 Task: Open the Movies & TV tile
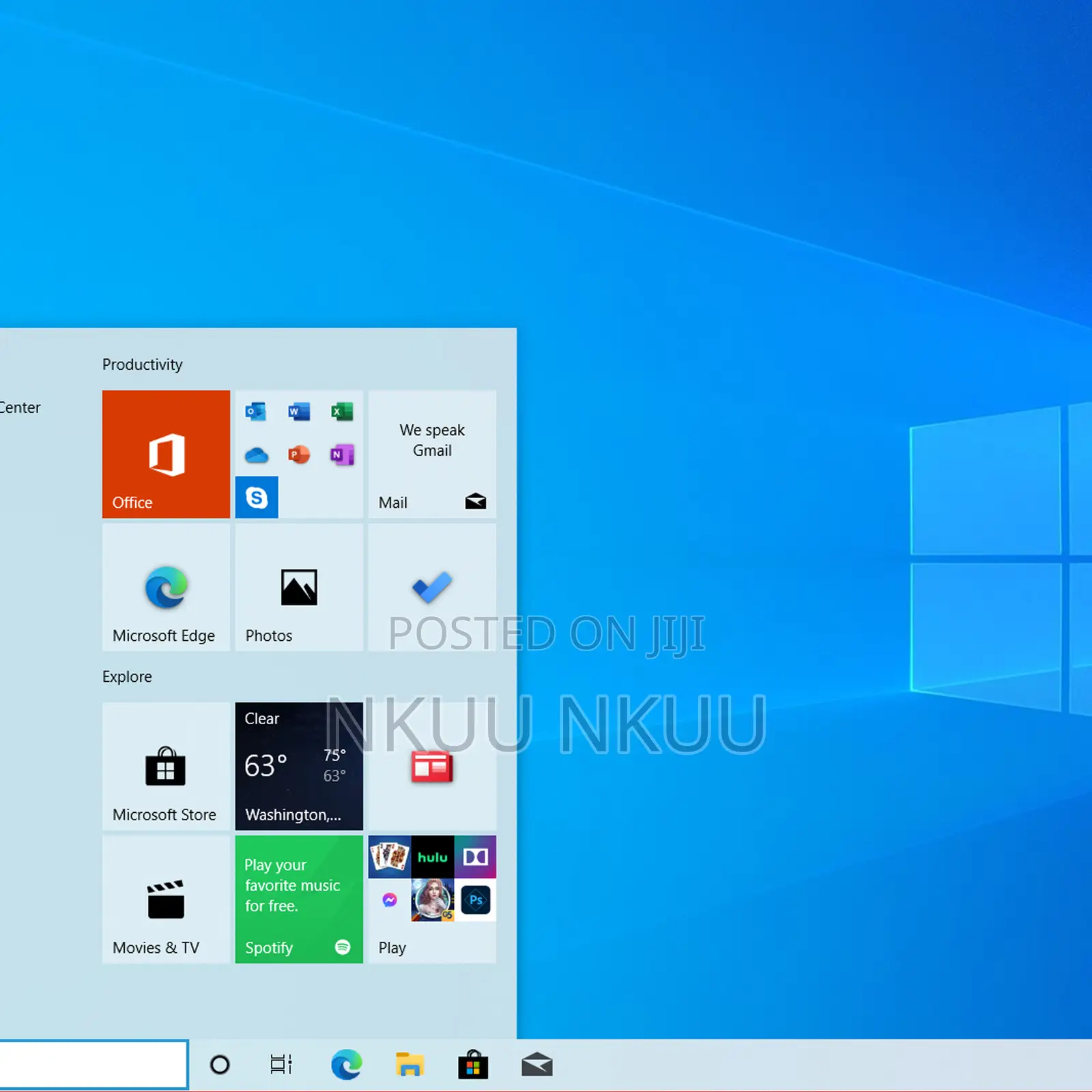pyautogui.click(x=166, y=900)
